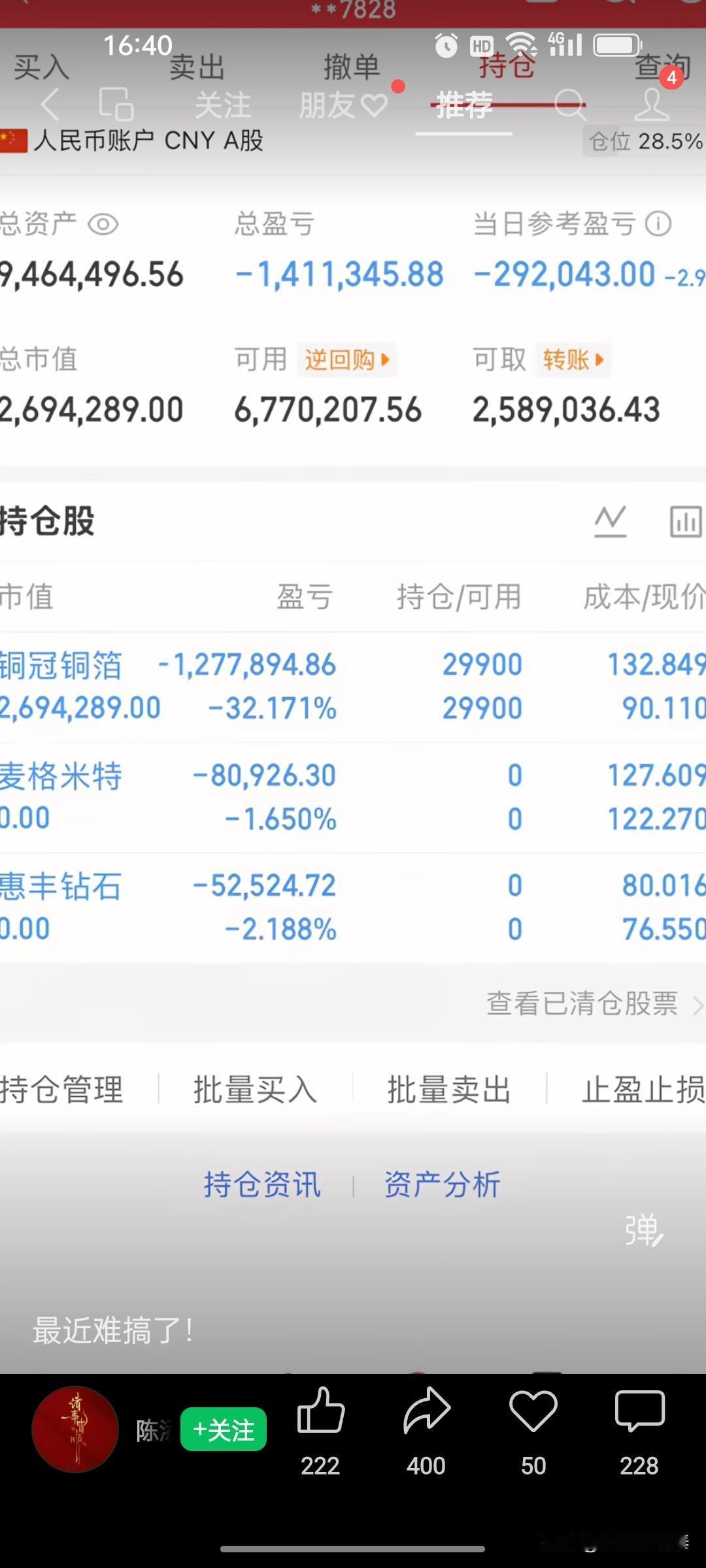This screenshot has height=1568, width=706.
Task: Open 逆回购 link next to 可用
Action: pyautogui.click(x=347, y=360)
